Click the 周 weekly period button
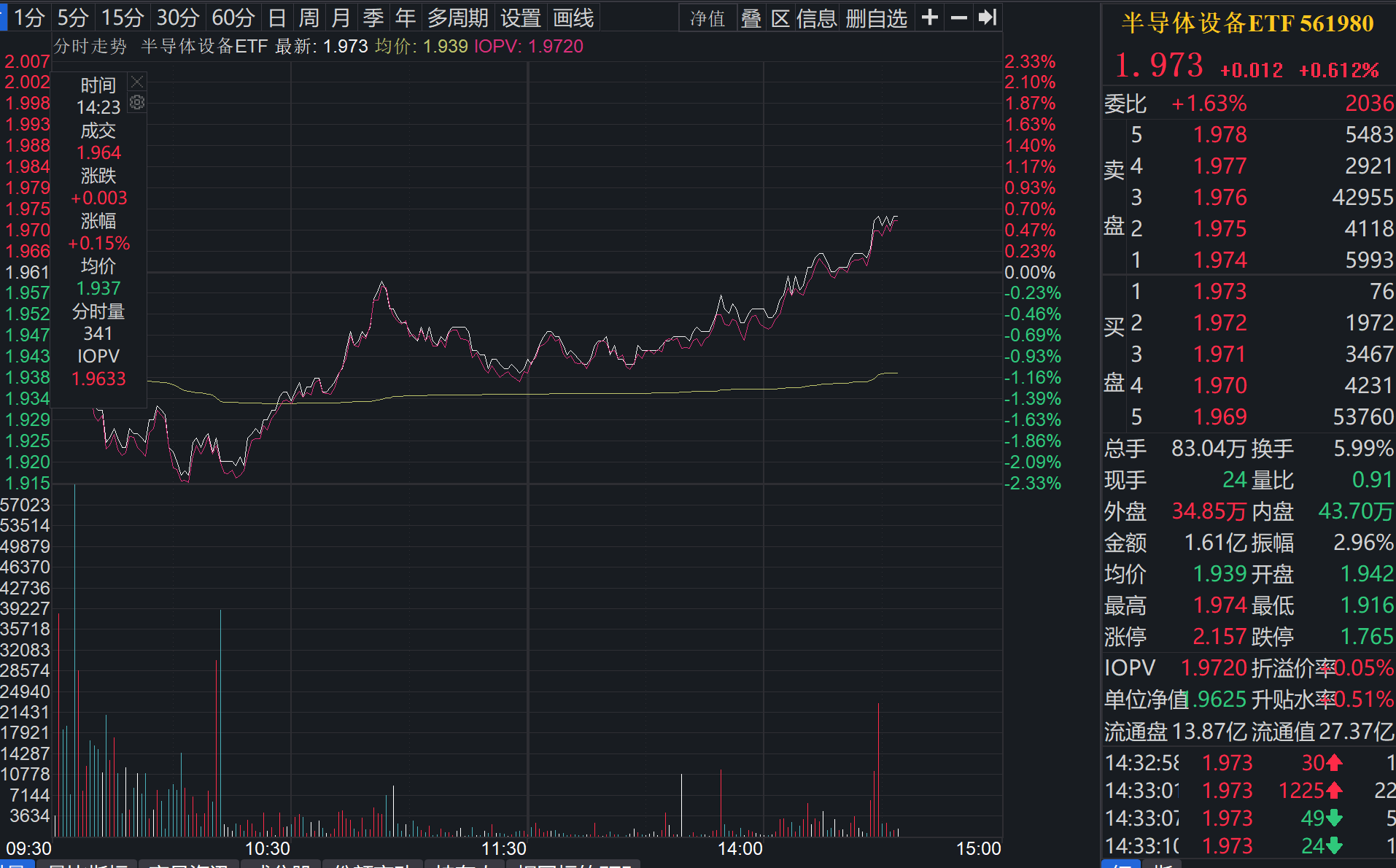The width and height of the screenshot is (1396, 868). point(309,18)
